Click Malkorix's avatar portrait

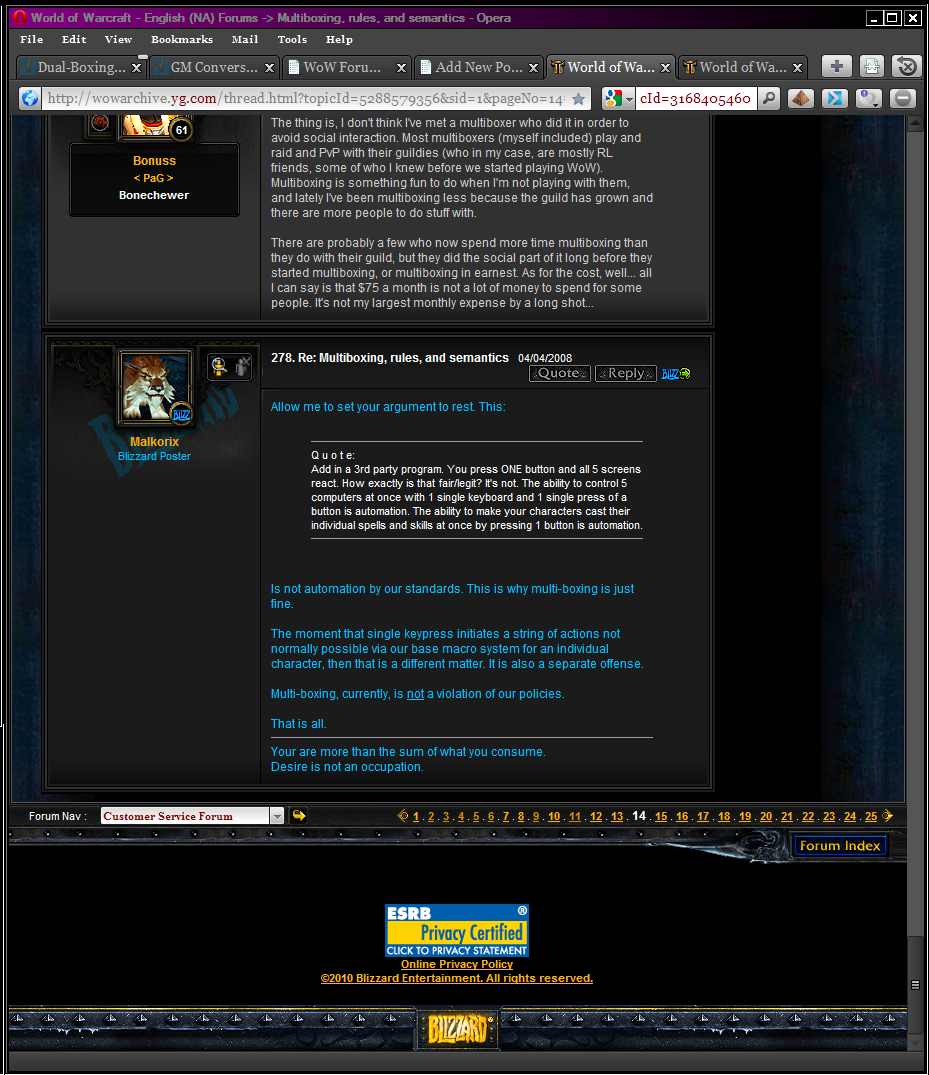click(x=154, y=385)
